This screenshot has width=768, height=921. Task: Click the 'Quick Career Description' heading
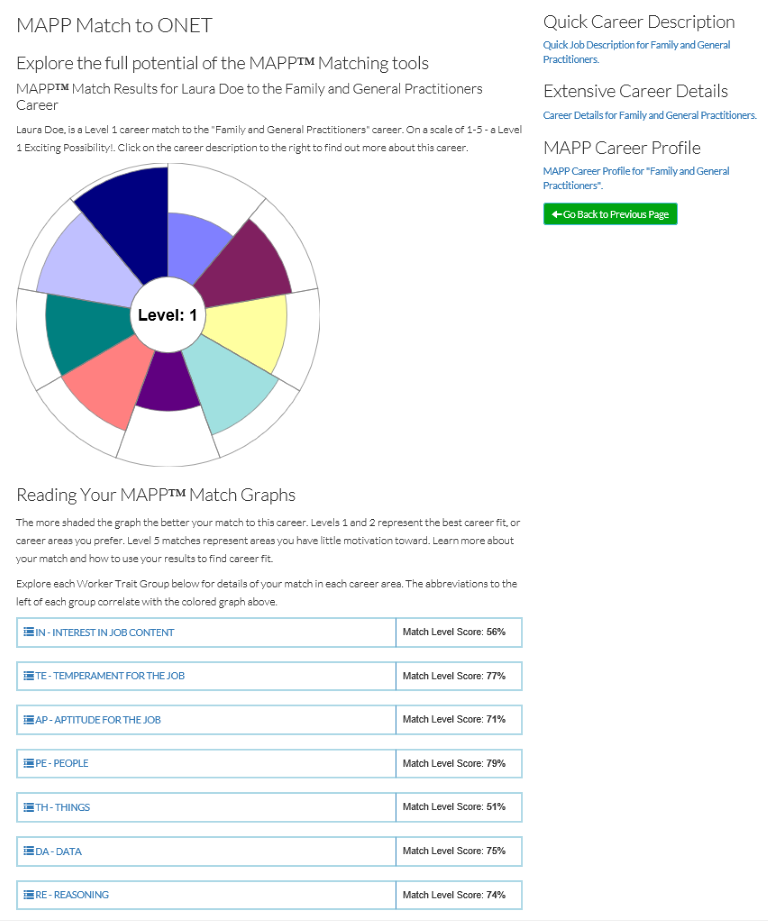639,22
